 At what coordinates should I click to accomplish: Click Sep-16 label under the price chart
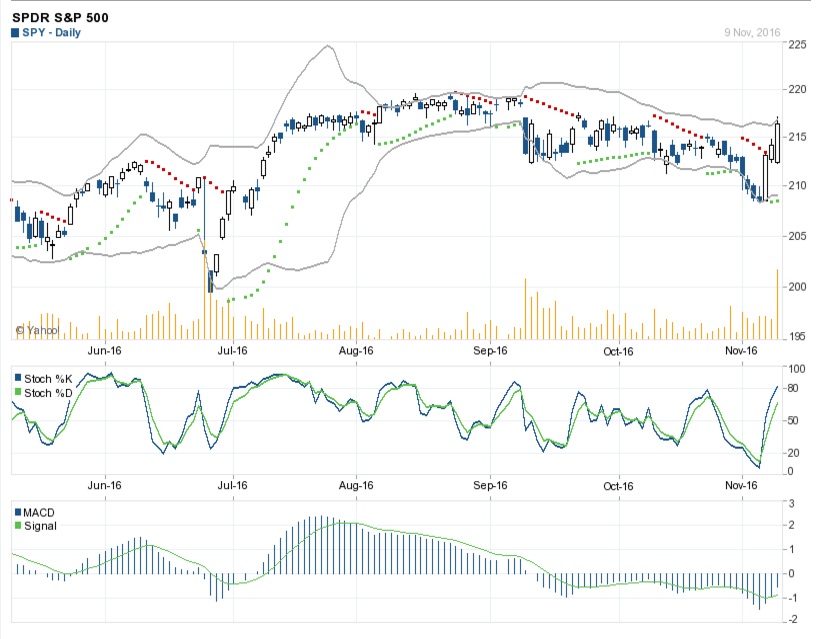(x=490, y=351)
